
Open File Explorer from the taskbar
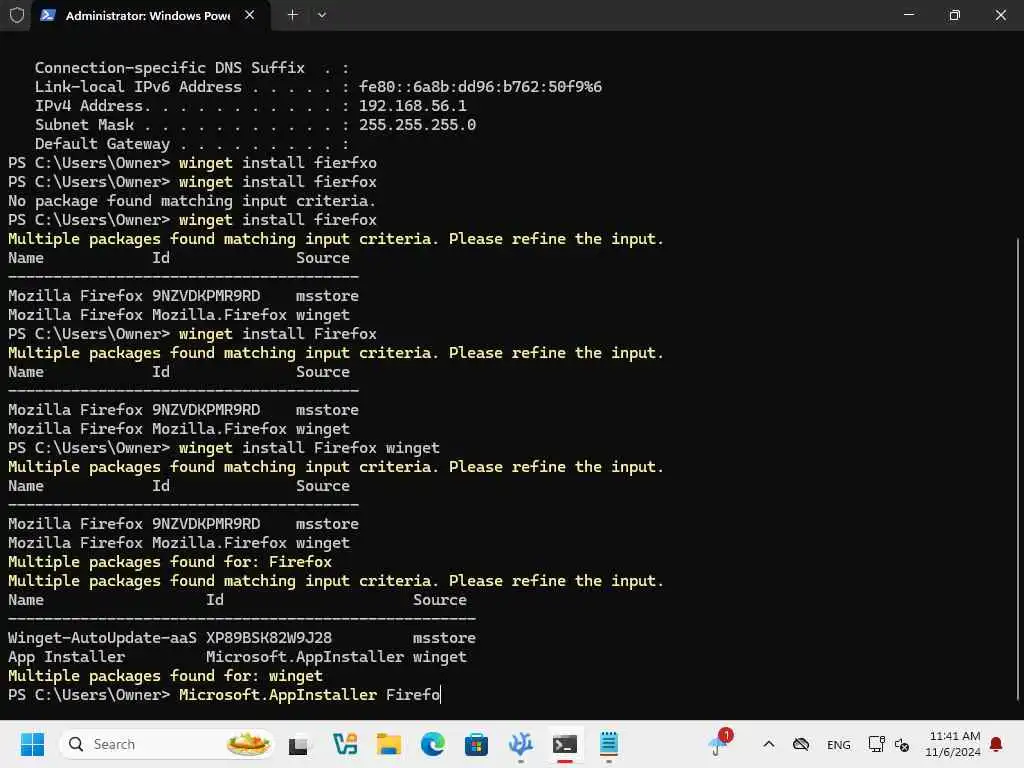388,744
